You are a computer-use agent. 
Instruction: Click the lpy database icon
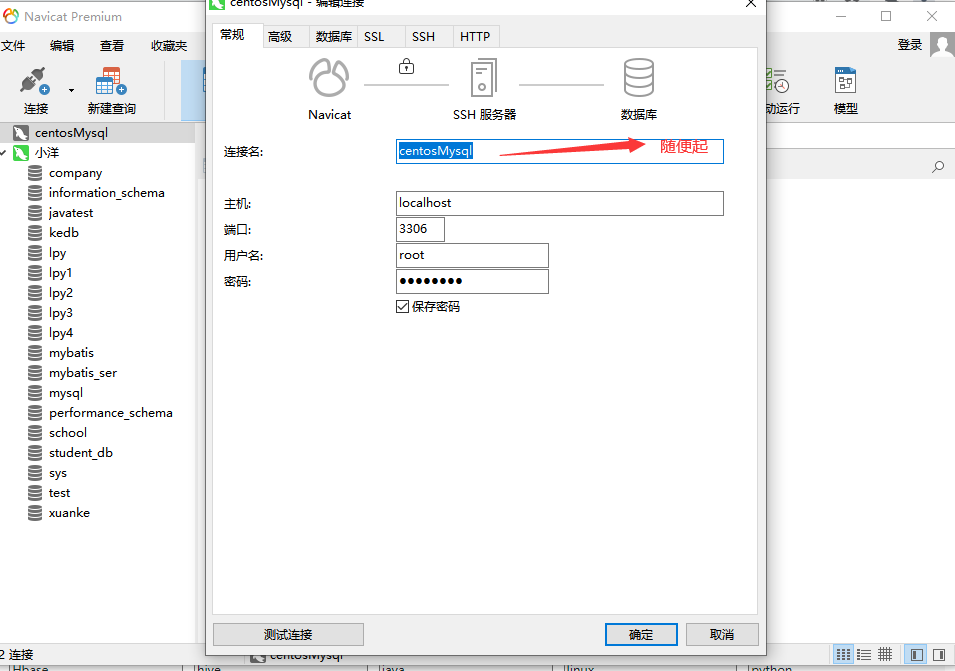[35, 253]
